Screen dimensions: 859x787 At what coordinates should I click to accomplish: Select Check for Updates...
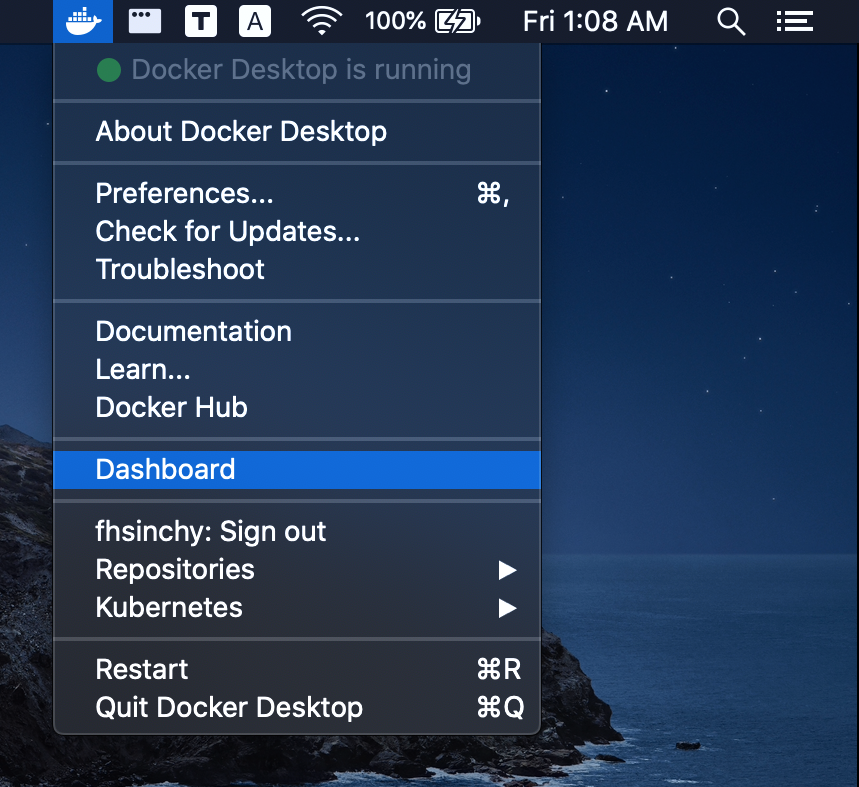point(227,232)
